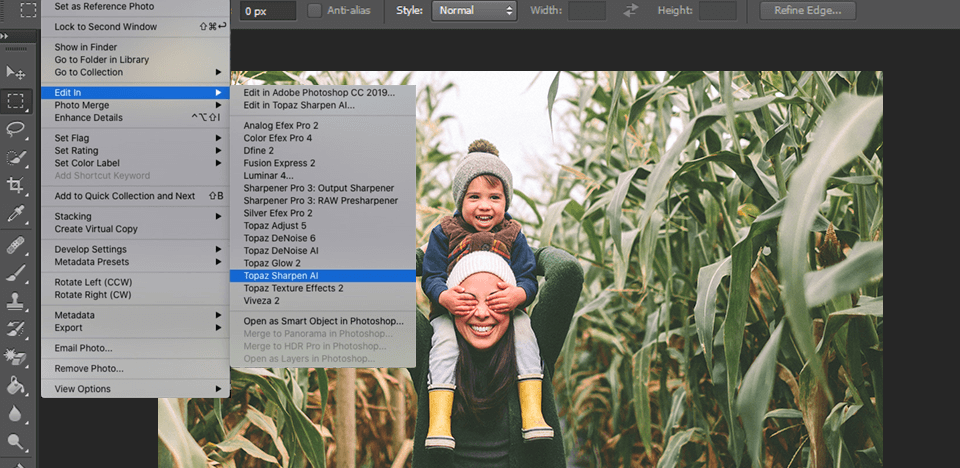The image size is (960, 468).
Task: Swap width and height arrows icon
Action: point(631,10)
